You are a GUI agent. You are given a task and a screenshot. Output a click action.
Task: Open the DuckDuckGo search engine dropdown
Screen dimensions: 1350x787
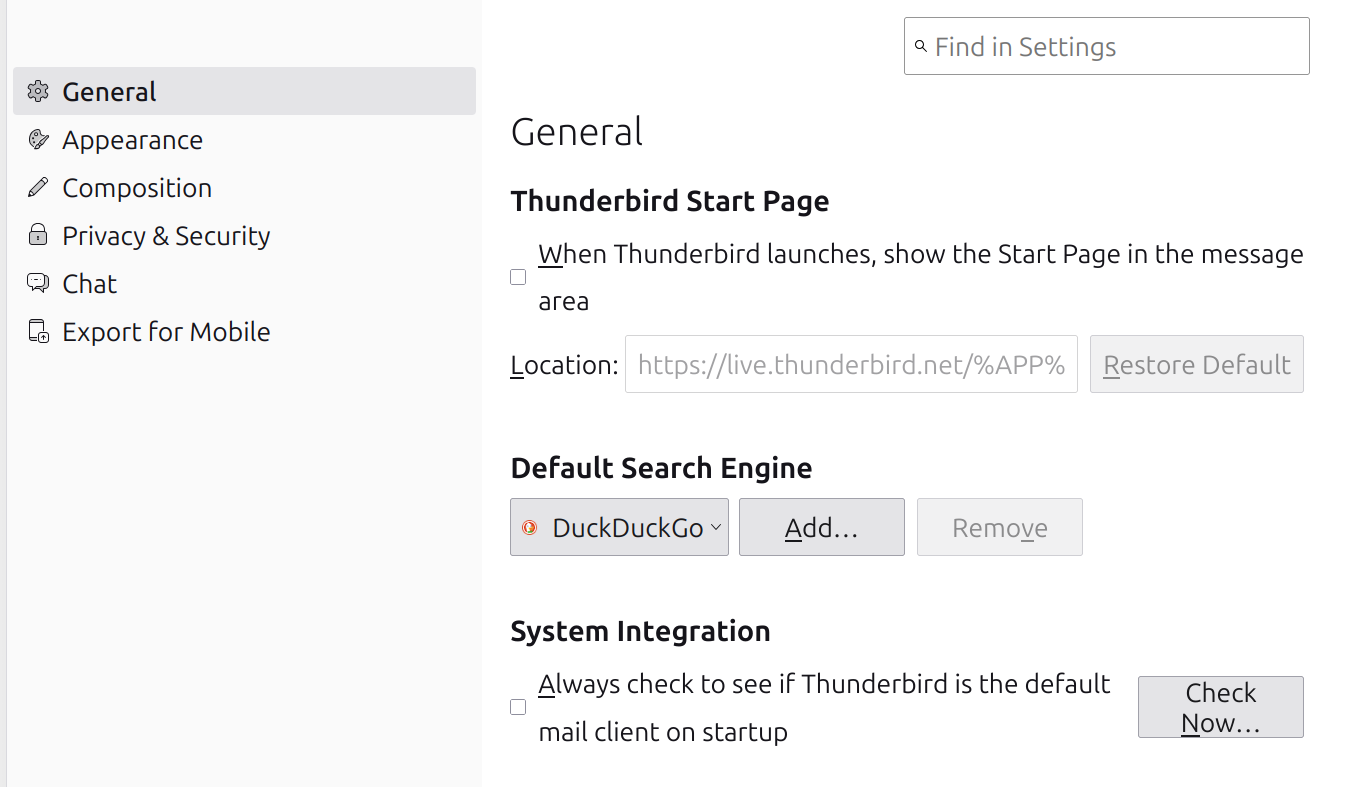[619, 527]
